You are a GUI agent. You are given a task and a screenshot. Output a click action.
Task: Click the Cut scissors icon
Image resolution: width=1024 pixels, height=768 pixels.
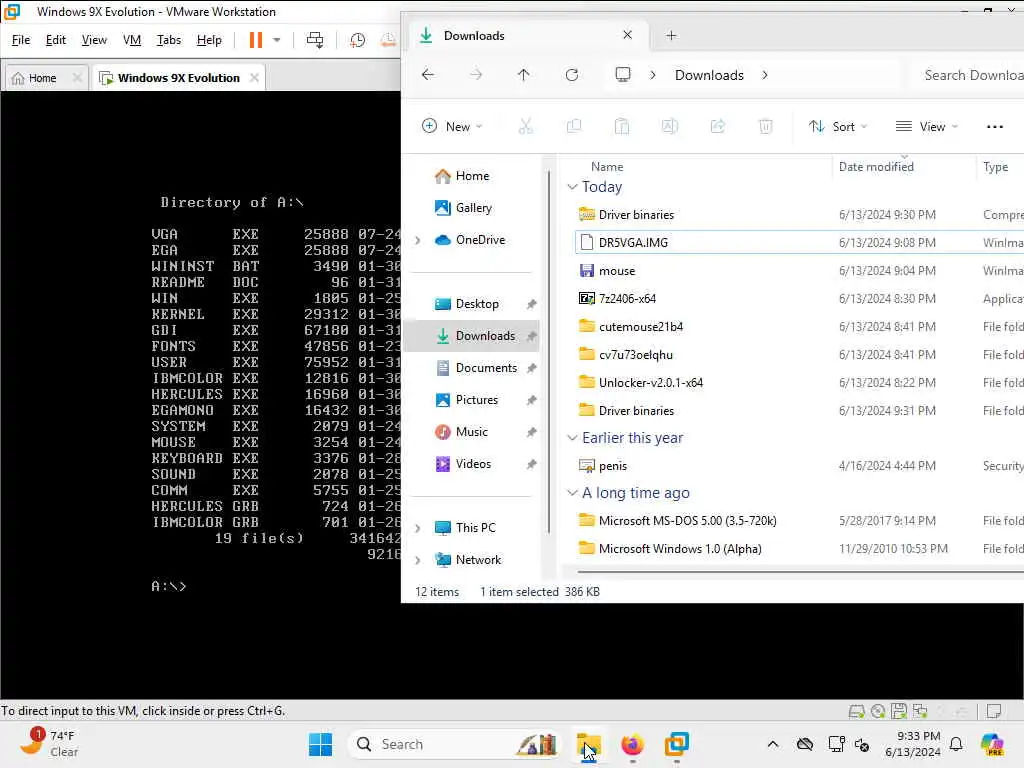click(x=526, y=126)
